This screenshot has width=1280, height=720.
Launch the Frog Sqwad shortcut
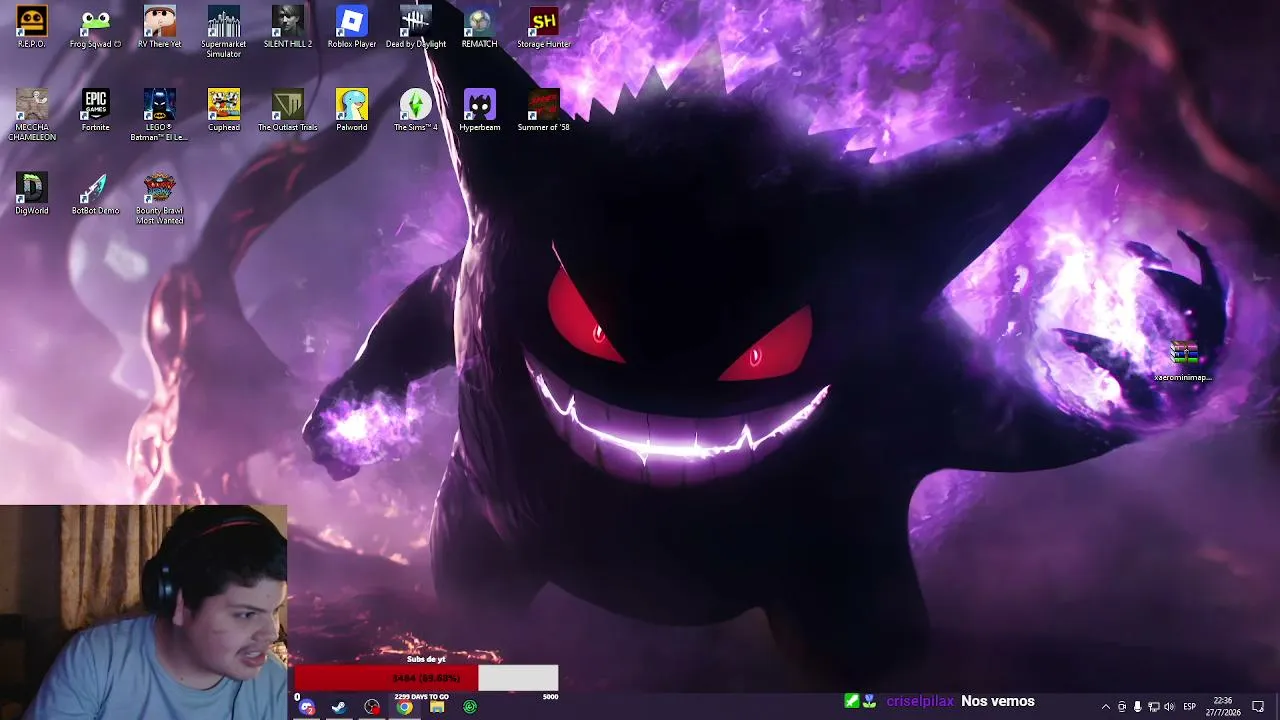click(x=96, y=27)
